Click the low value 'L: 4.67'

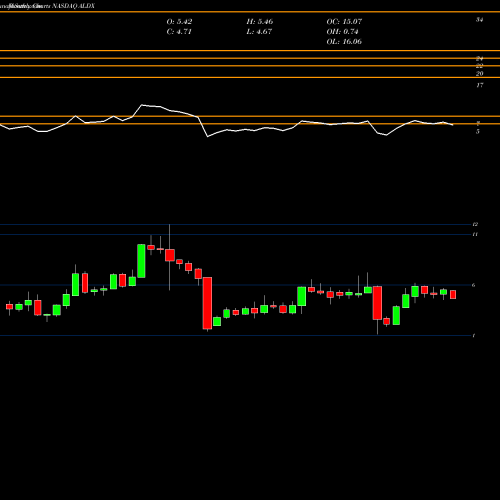(259, 31)
